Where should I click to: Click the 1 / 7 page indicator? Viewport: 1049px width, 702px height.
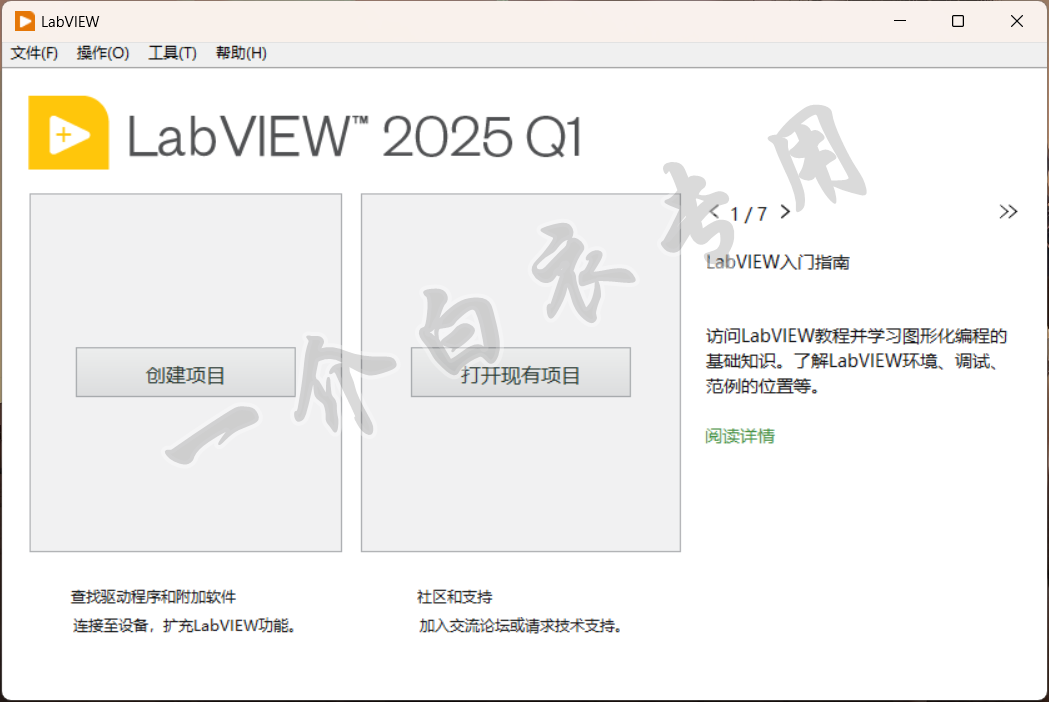point(749,214)
